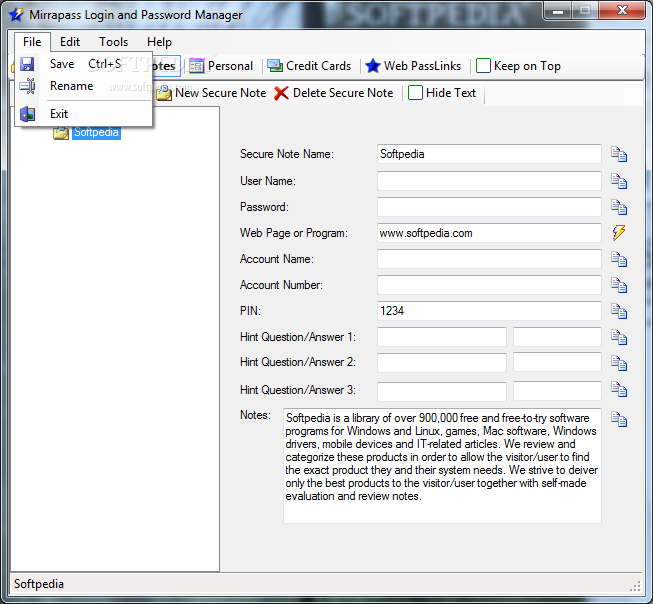Click the PIN input field
Image resolution: width=653 pixels, height=604 pixels.
tap(489, 311)
